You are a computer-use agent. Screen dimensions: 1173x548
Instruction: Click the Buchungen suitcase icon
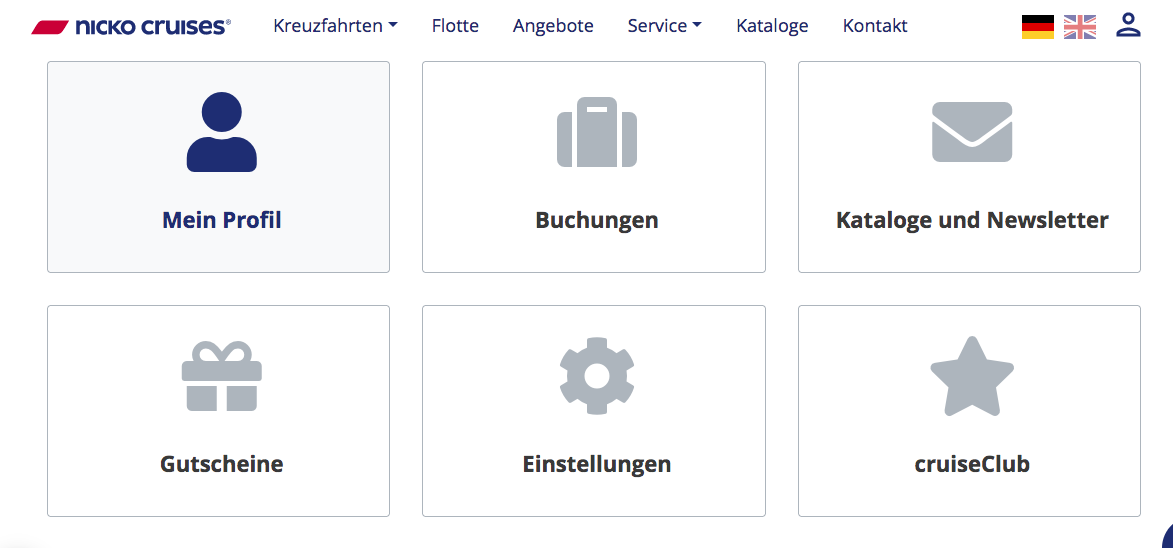click(x=596, y=132)
